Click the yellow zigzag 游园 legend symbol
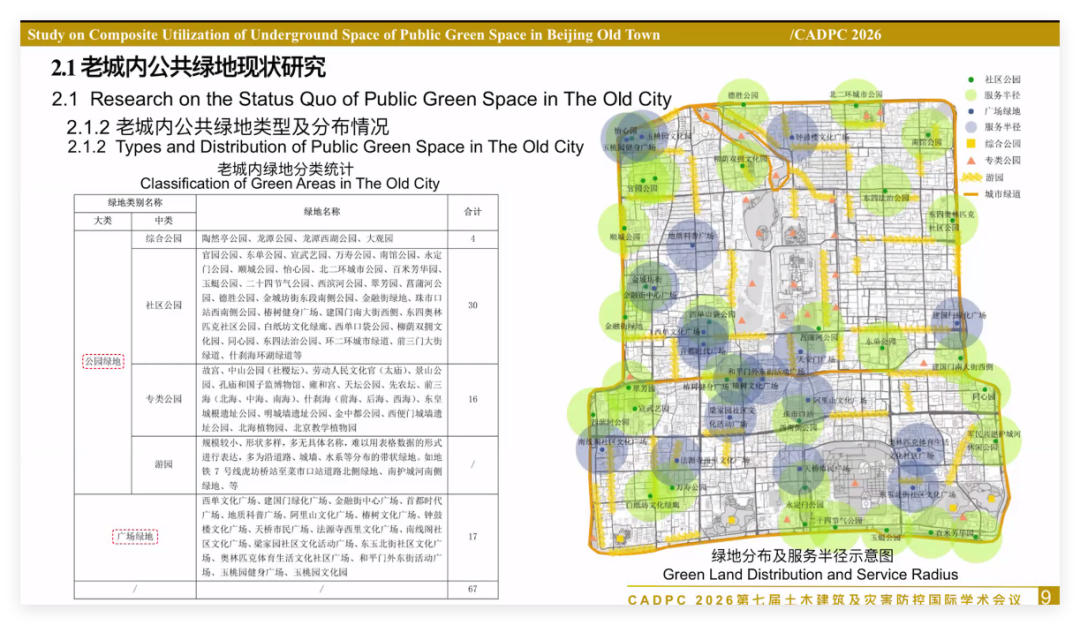The height and width of the screenshot is (625, 1080). coord(970,176)
